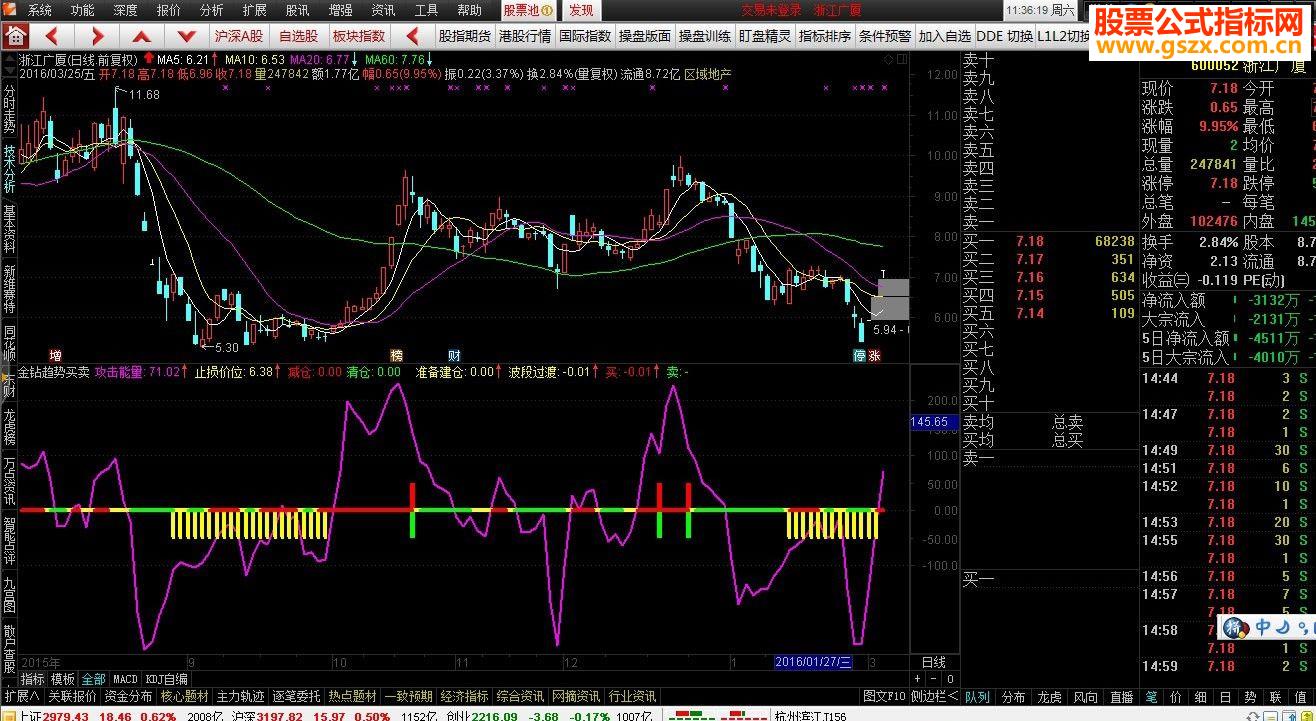Select the 直播 tab in the order panel
The width and height of the screenshot is (1316, 721).
tap(1121, 696)
